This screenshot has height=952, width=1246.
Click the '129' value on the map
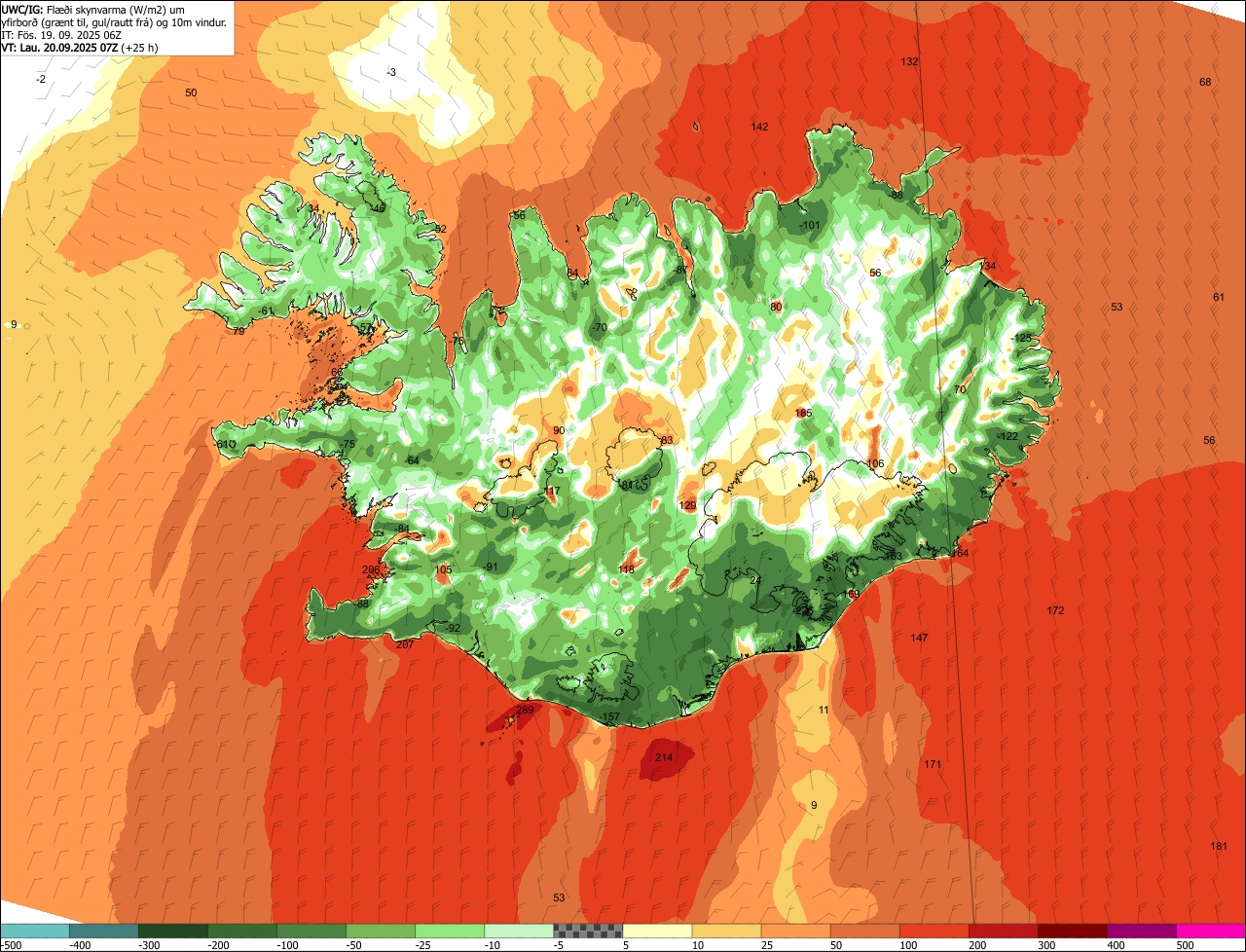[x=687, y=505]
